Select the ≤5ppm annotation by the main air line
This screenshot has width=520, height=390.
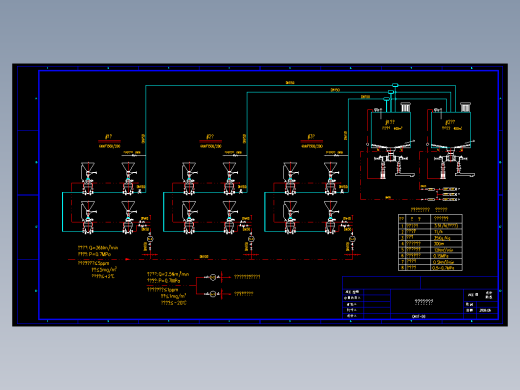point(93,263)
